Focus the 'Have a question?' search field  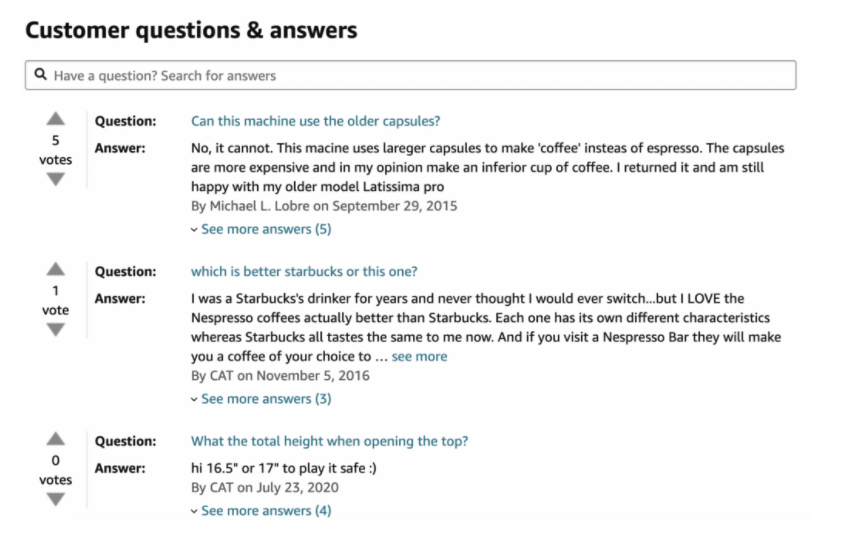pos(411,75)
